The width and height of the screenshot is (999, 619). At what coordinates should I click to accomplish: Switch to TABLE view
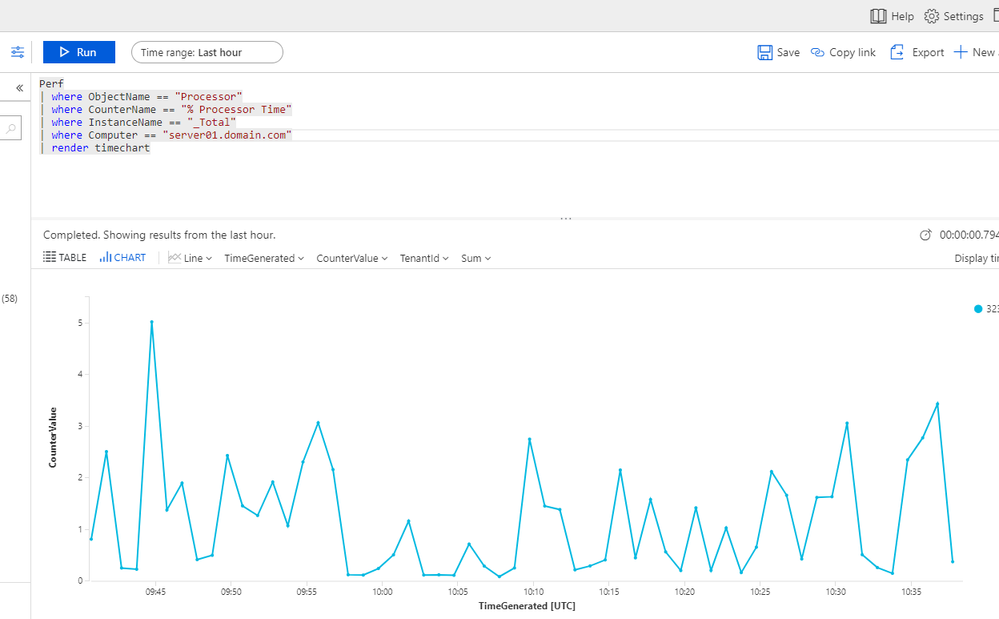click(x=64, y=257)
